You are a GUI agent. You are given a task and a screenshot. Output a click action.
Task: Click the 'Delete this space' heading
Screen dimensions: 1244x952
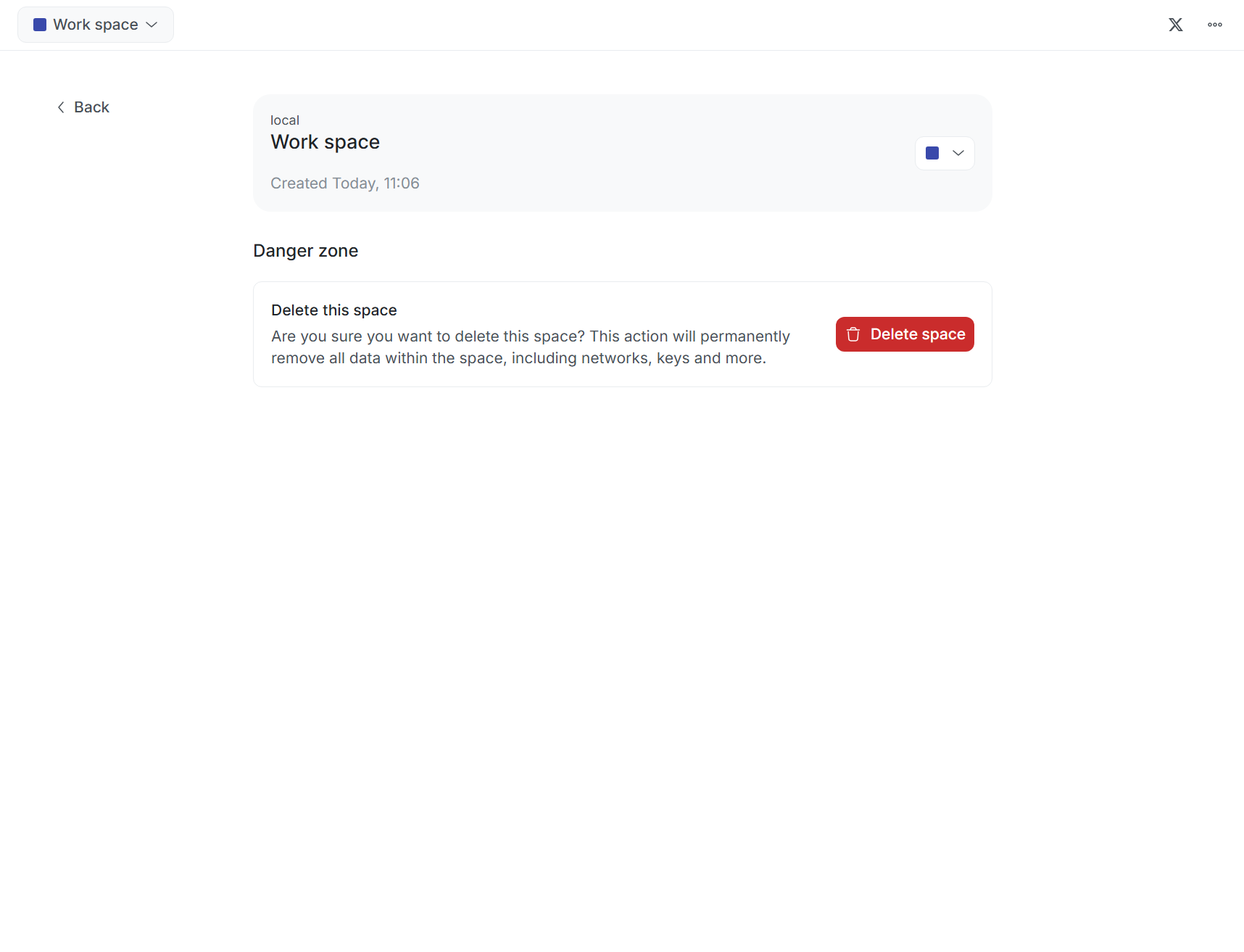click(333, 310)
